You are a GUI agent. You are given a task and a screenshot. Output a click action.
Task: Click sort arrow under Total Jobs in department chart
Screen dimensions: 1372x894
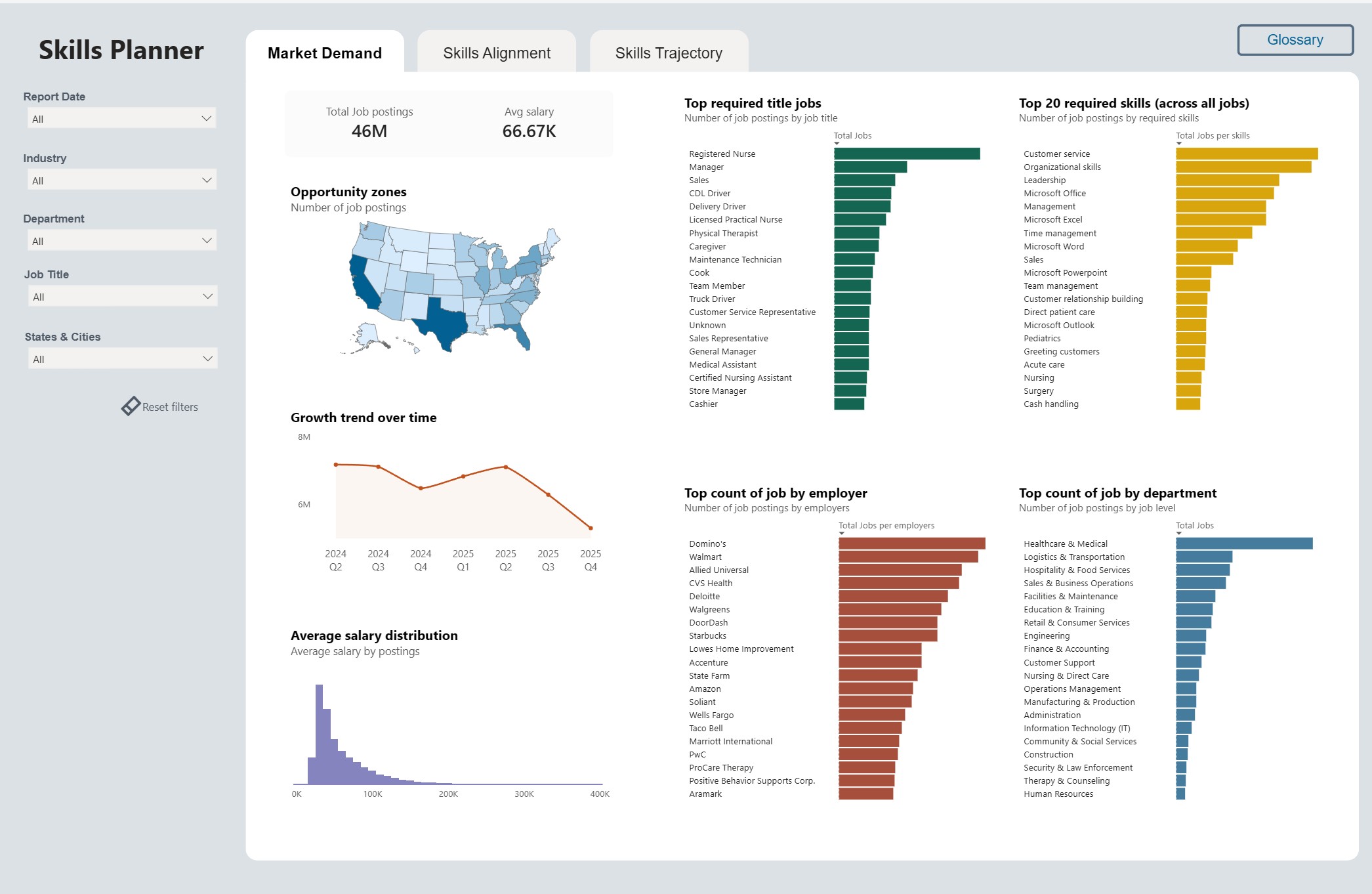point(1179,534)
